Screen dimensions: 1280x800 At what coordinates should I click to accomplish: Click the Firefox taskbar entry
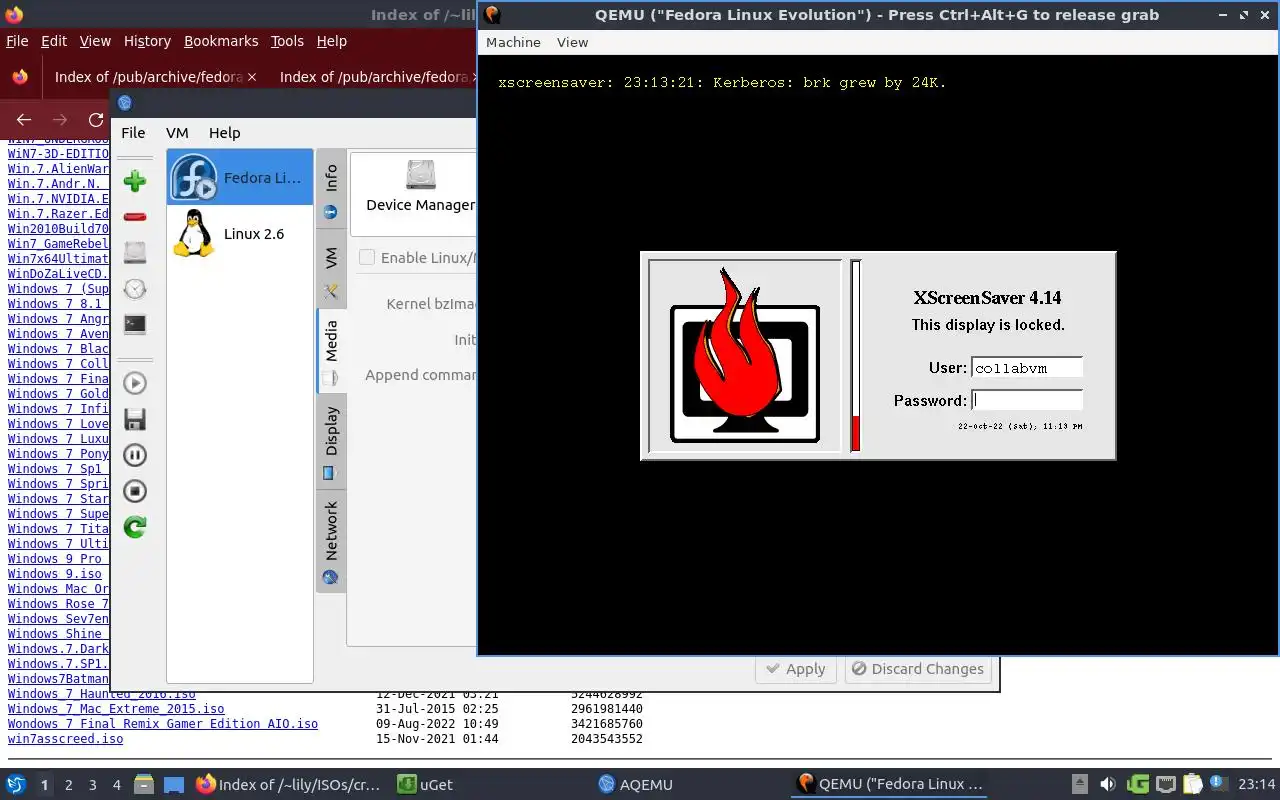(289, 785)
